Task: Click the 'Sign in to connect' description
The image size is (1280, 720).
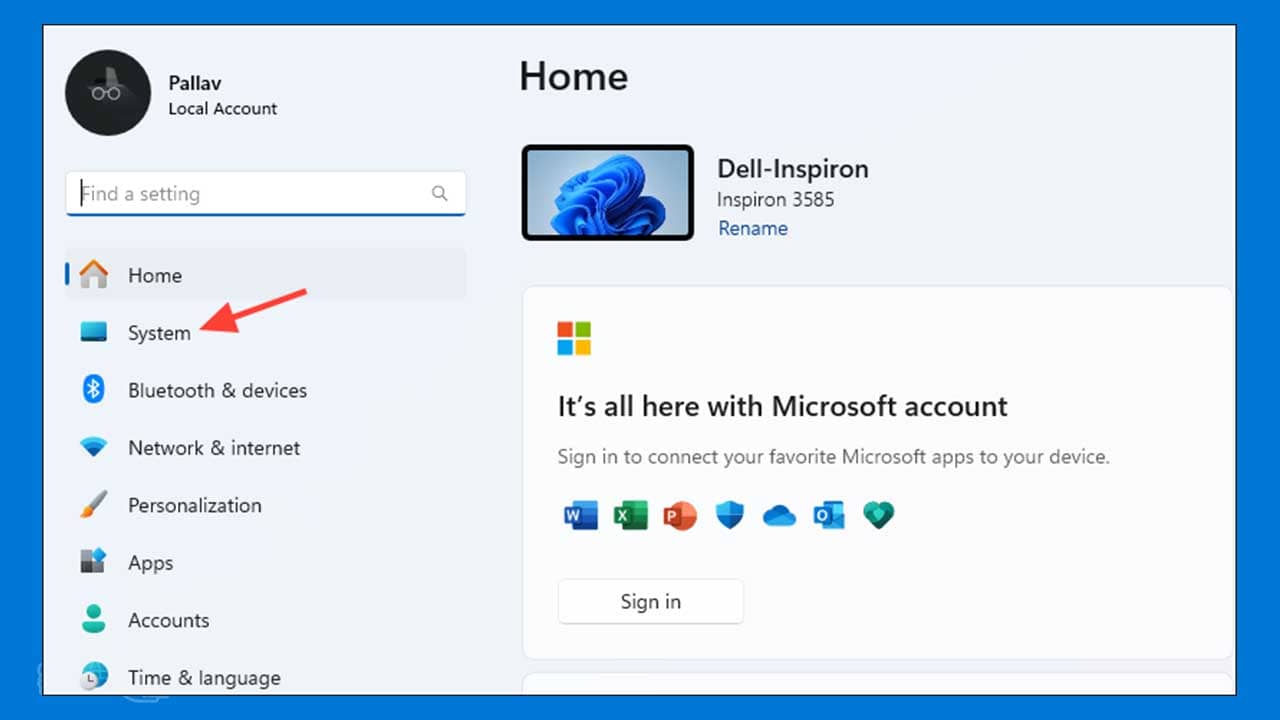Action: (834, 457)
